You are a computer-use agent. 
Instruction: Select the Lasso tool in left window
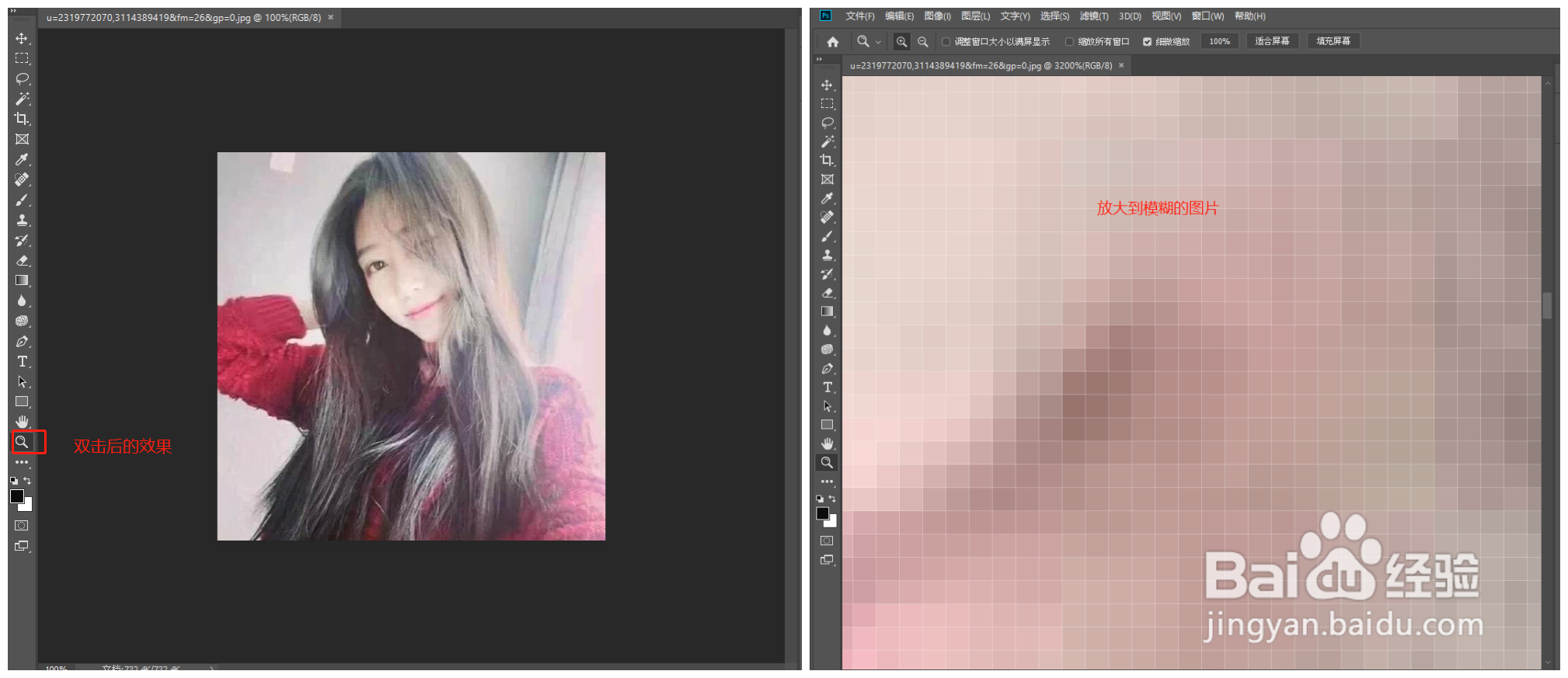click(22, 78)
